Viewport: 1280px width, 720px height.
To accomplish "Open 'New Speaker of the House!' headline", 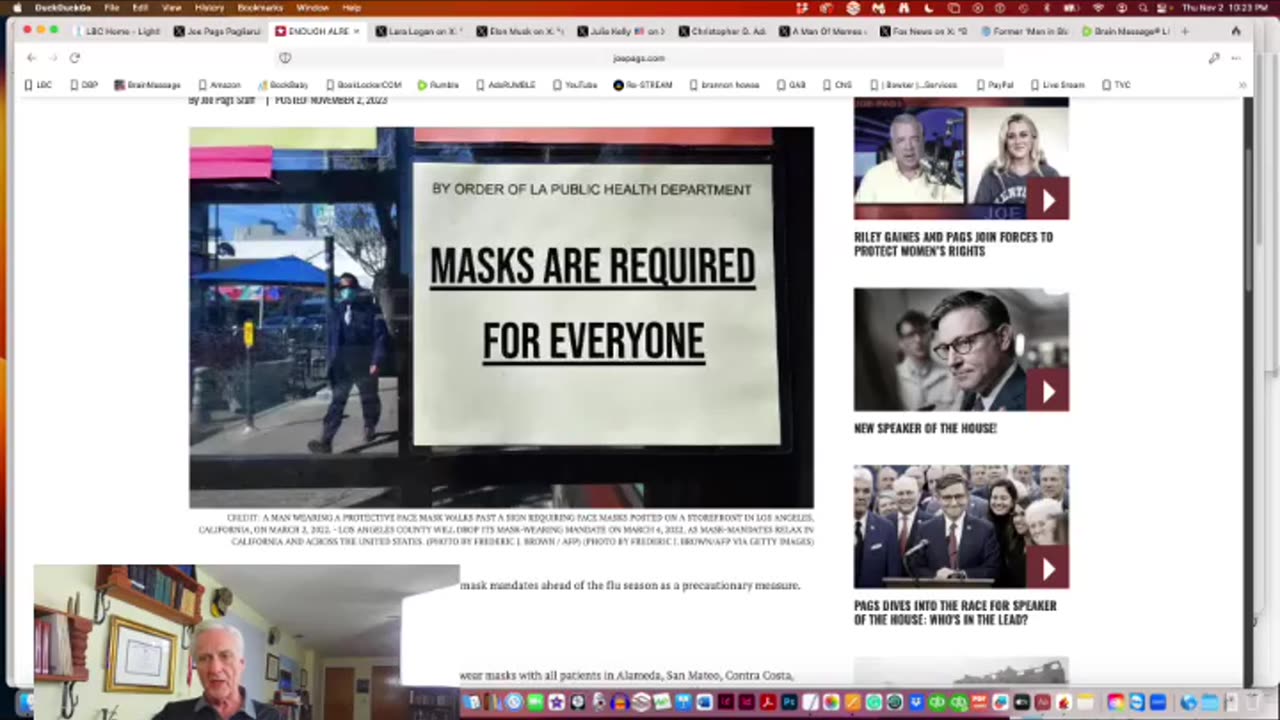I will 925,428.
